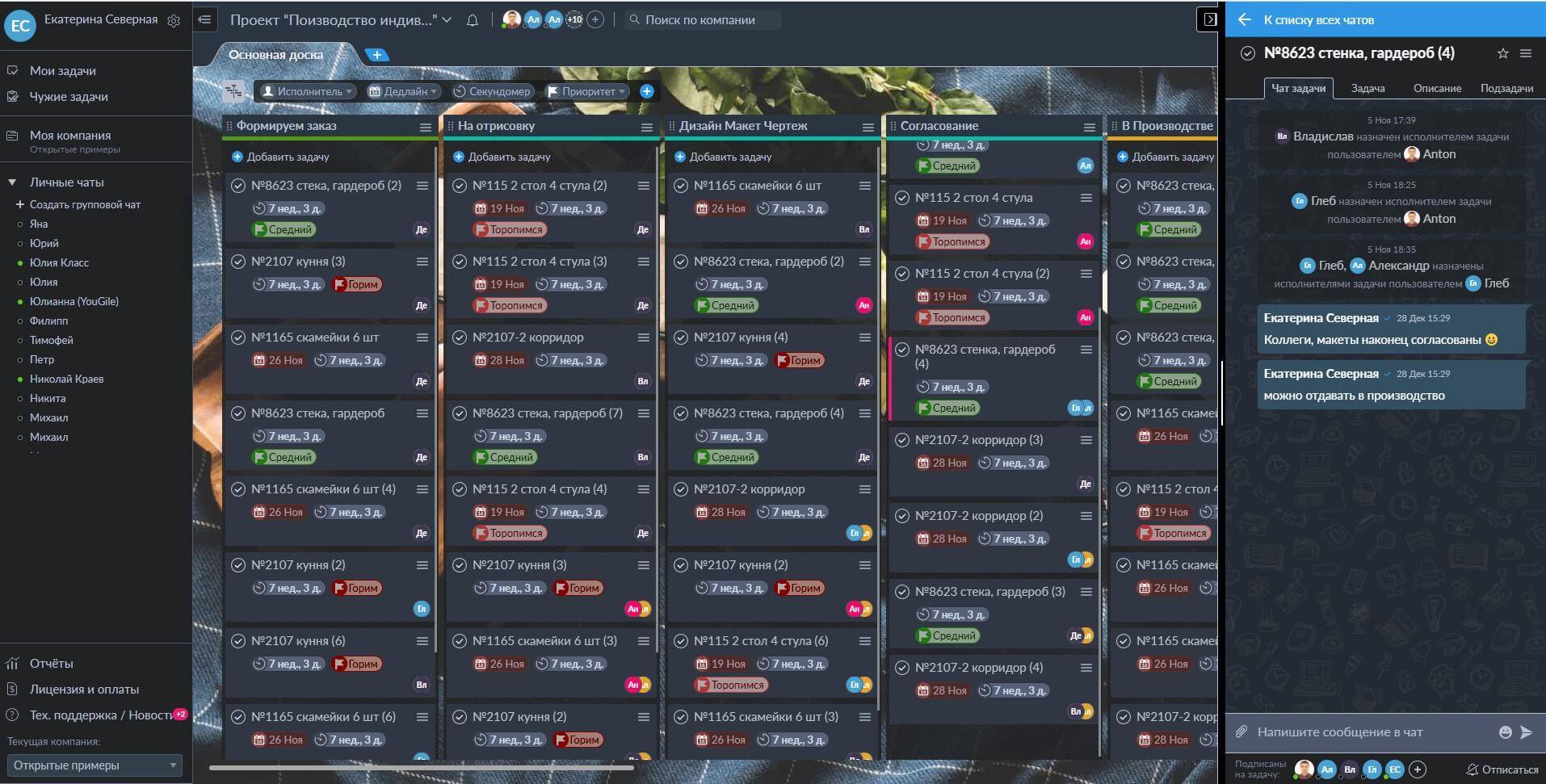Image resolution: width=1546 pixels, height=784 pixels.
Task: Expand the Приоритет filter dropdown
Action: pyautogui.click(x=587, y=91)
